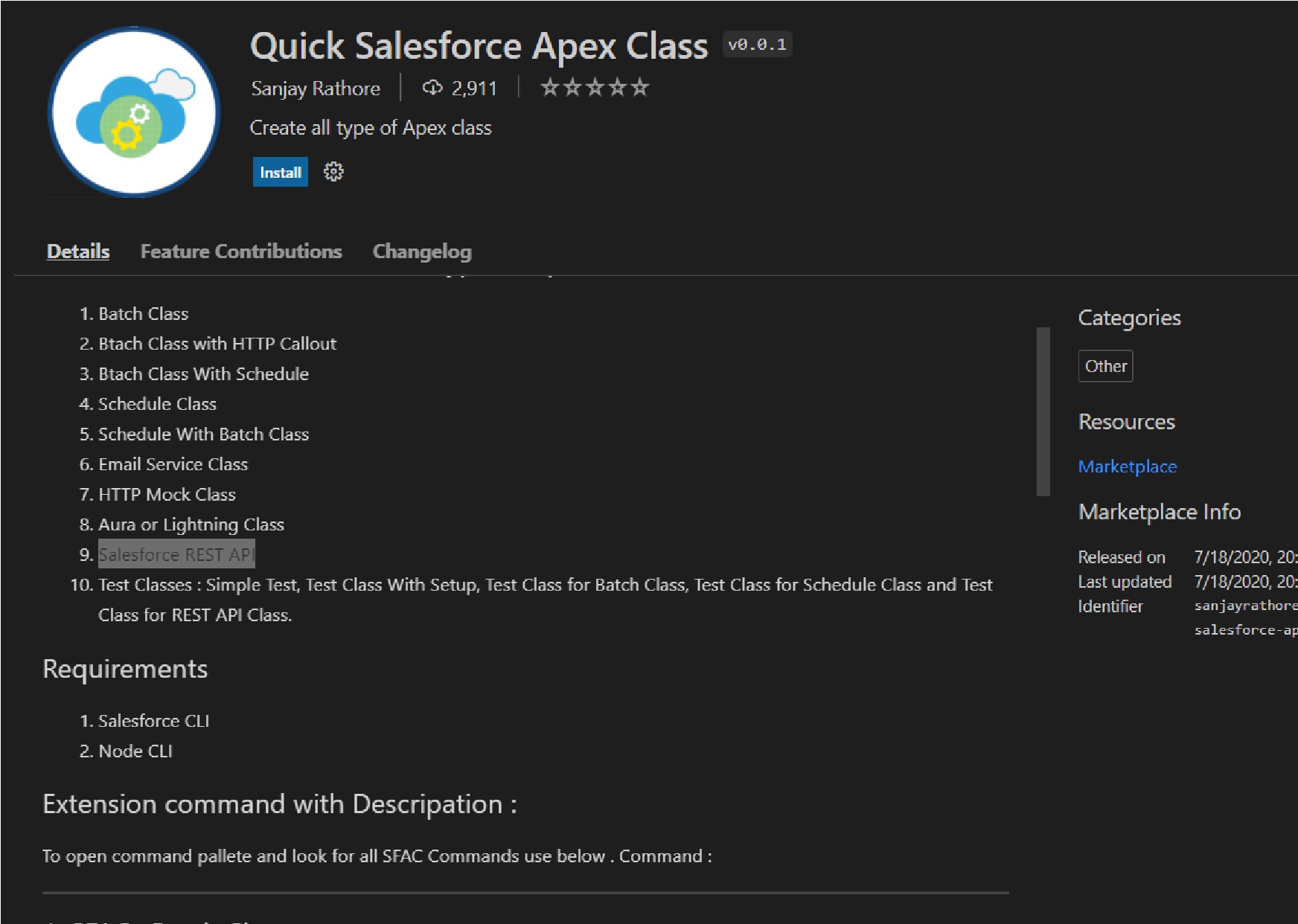Click the Requirements heading
This screenshot has height=924, width=1298.
pos(125,669)
